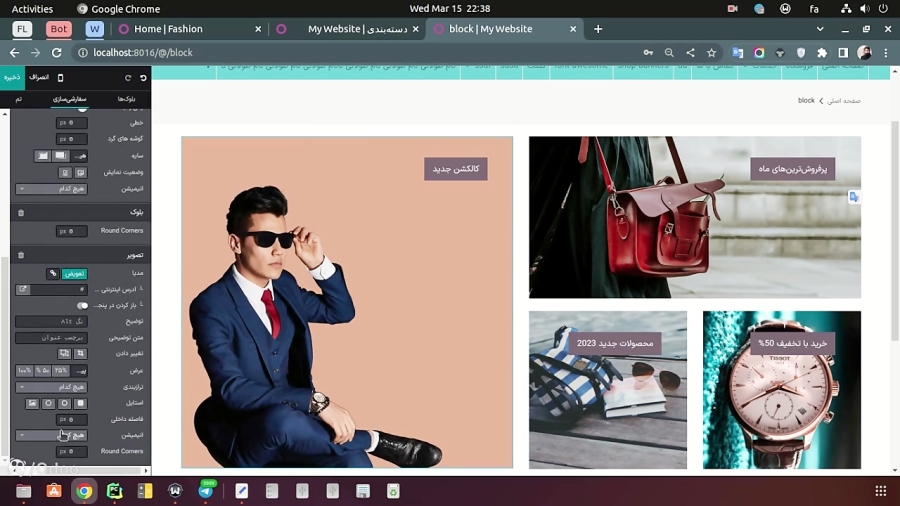900x506 pixels.
Task: Choose the thumbnail-frame image style icon
Action: (32, 403)
